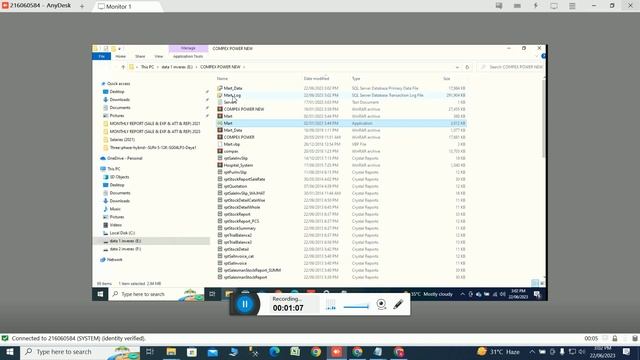Open Salaries (2021) pinned folder
640x360 pixels.
coord(122,140)
